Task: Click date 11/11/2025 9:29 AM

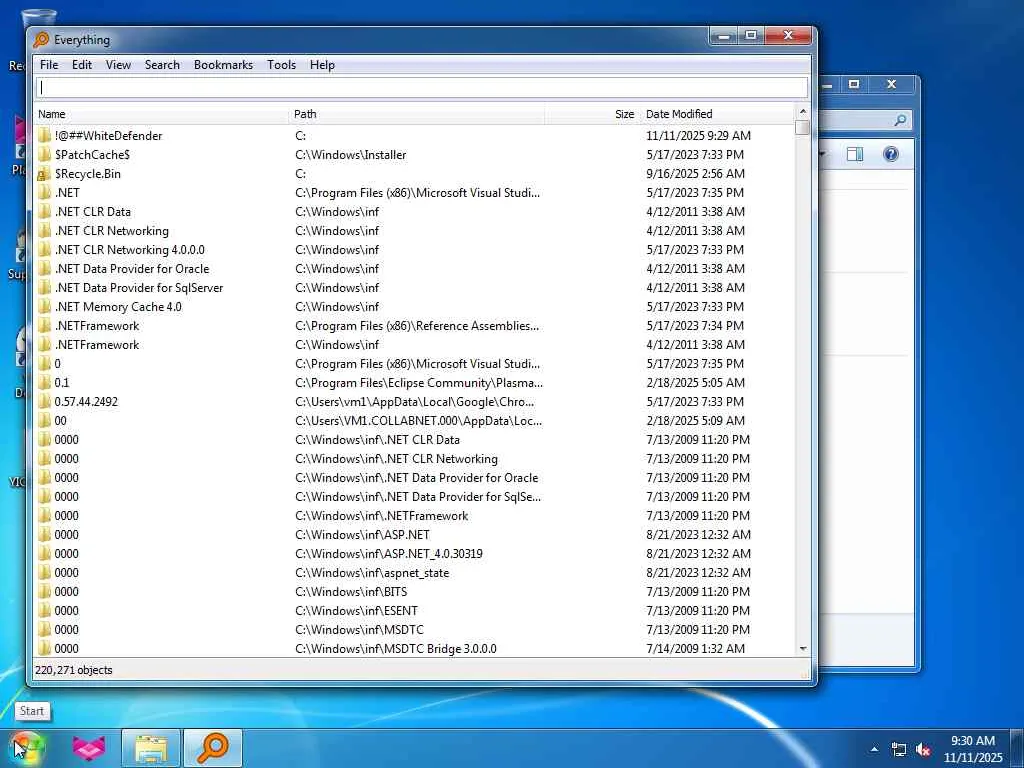Action: click(x=699, y=136)
